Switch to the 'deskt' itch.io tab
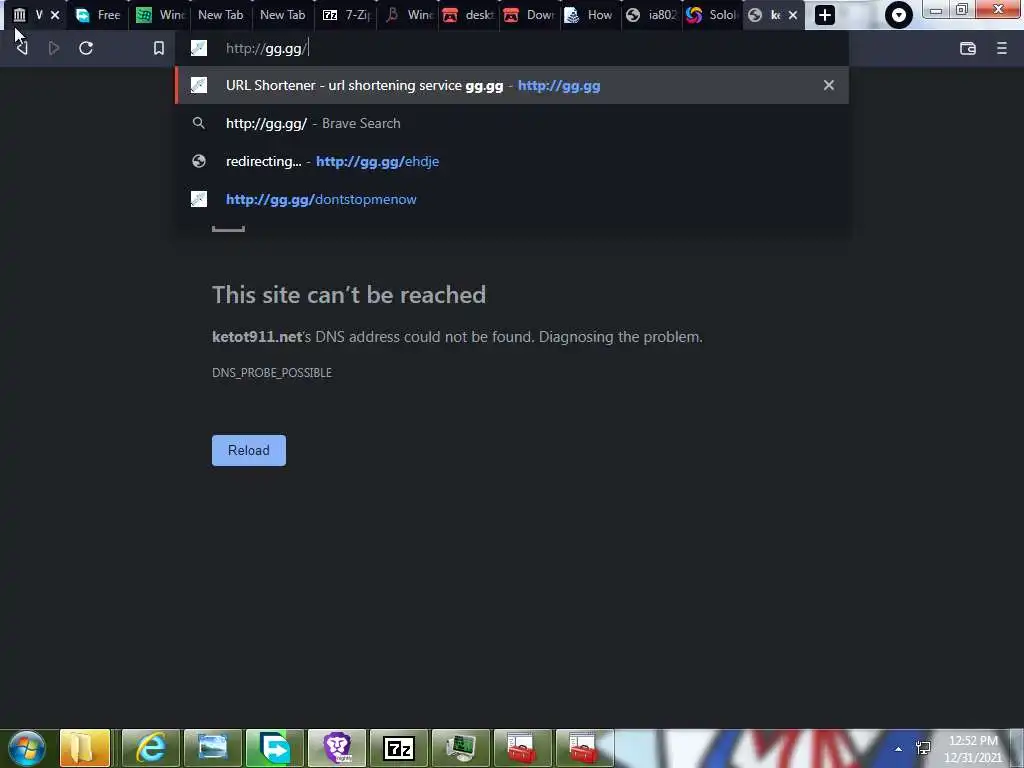 point(468,15)
